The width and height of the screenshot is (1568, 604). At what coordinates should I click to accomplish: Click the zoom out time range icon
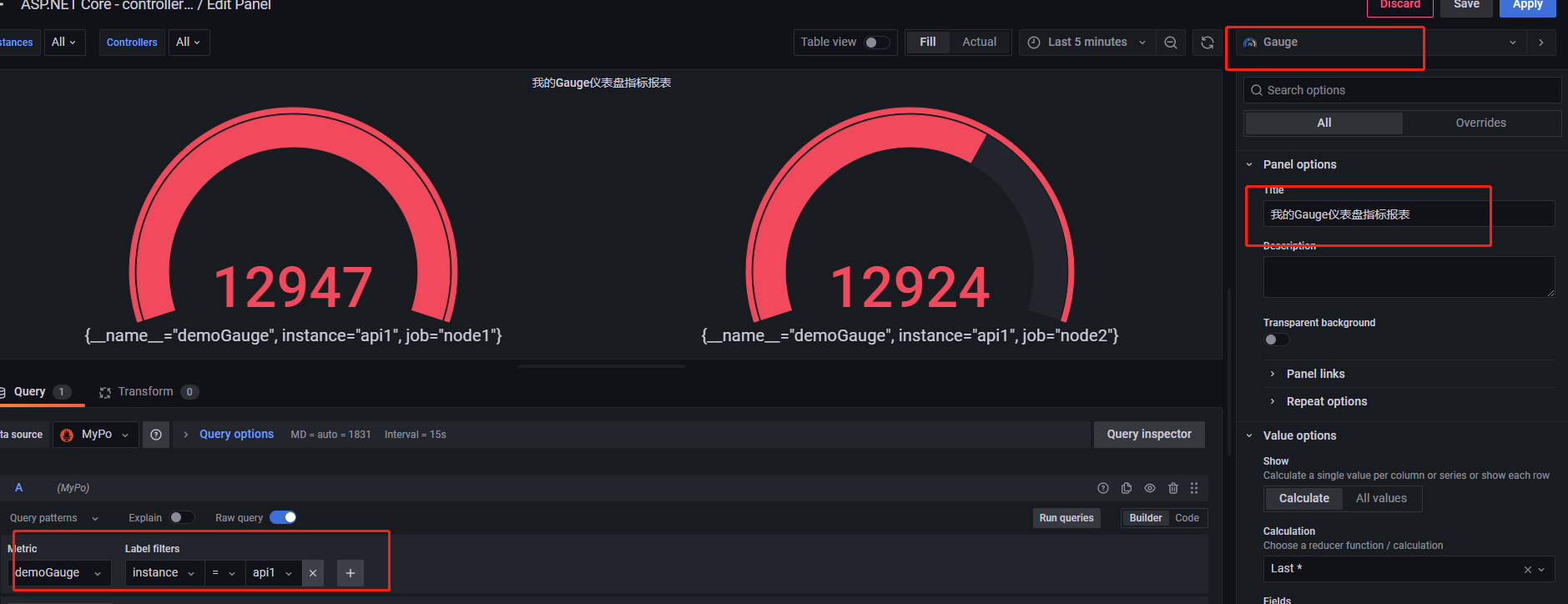[1171, 43]
